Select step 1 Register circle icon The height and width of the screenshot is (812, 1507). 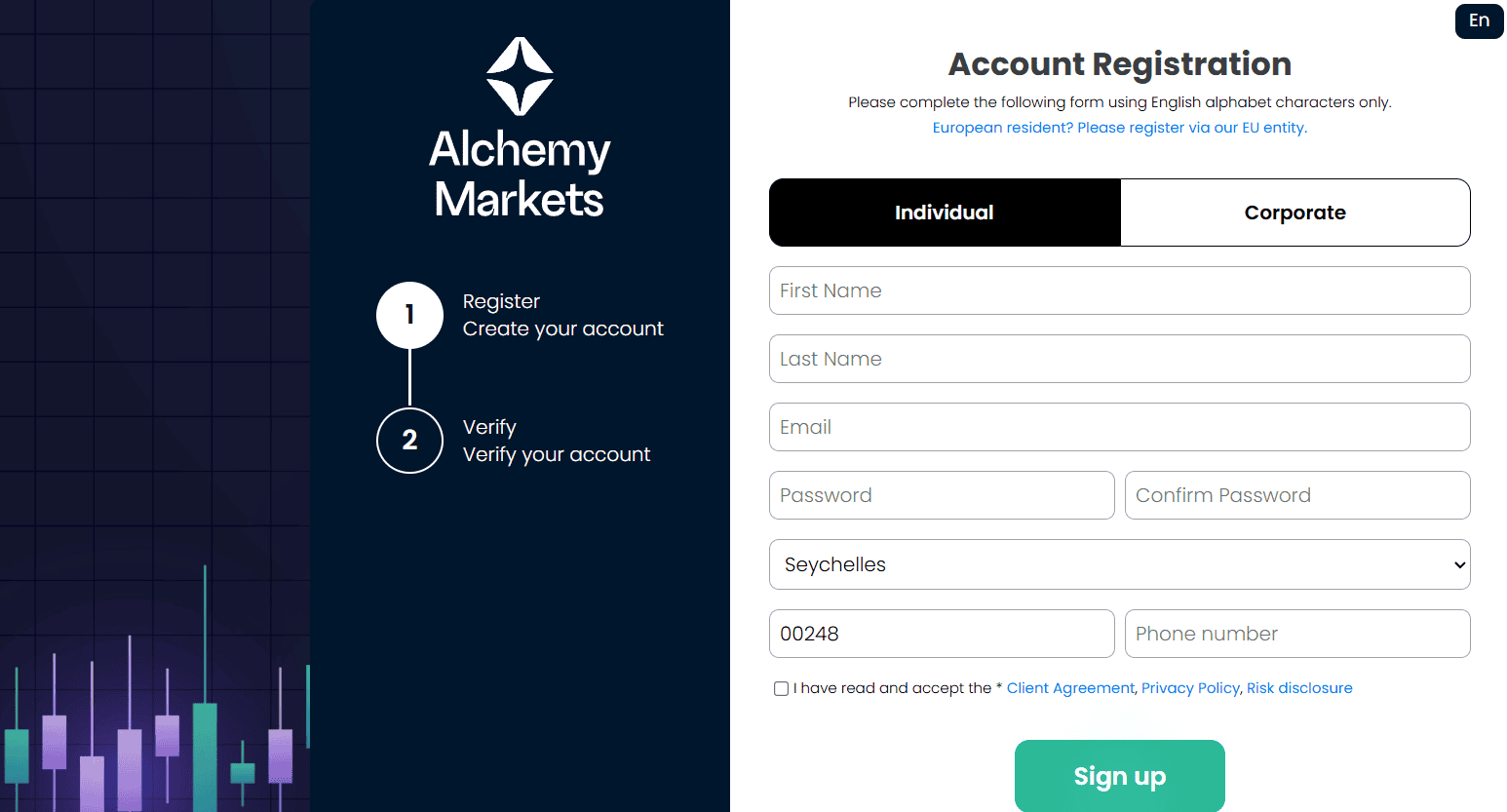point(409,315)
